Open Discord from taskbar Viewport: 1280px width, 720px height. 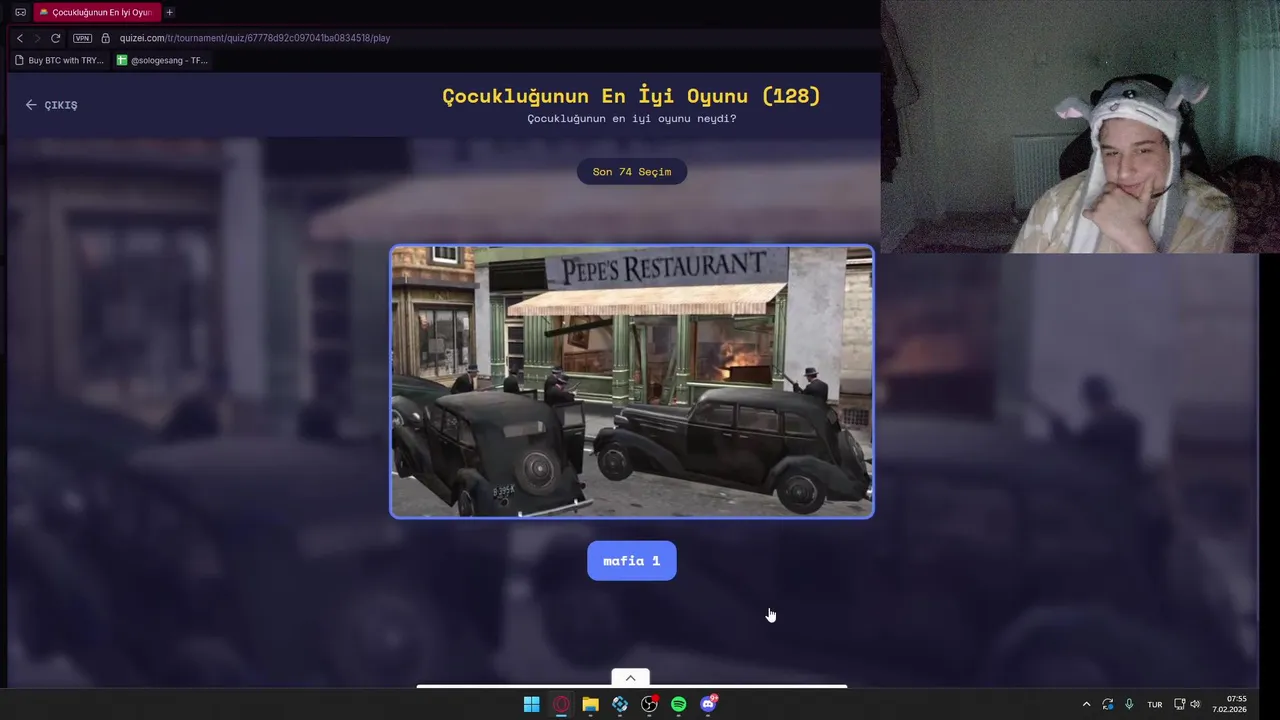tap(708, 704)
